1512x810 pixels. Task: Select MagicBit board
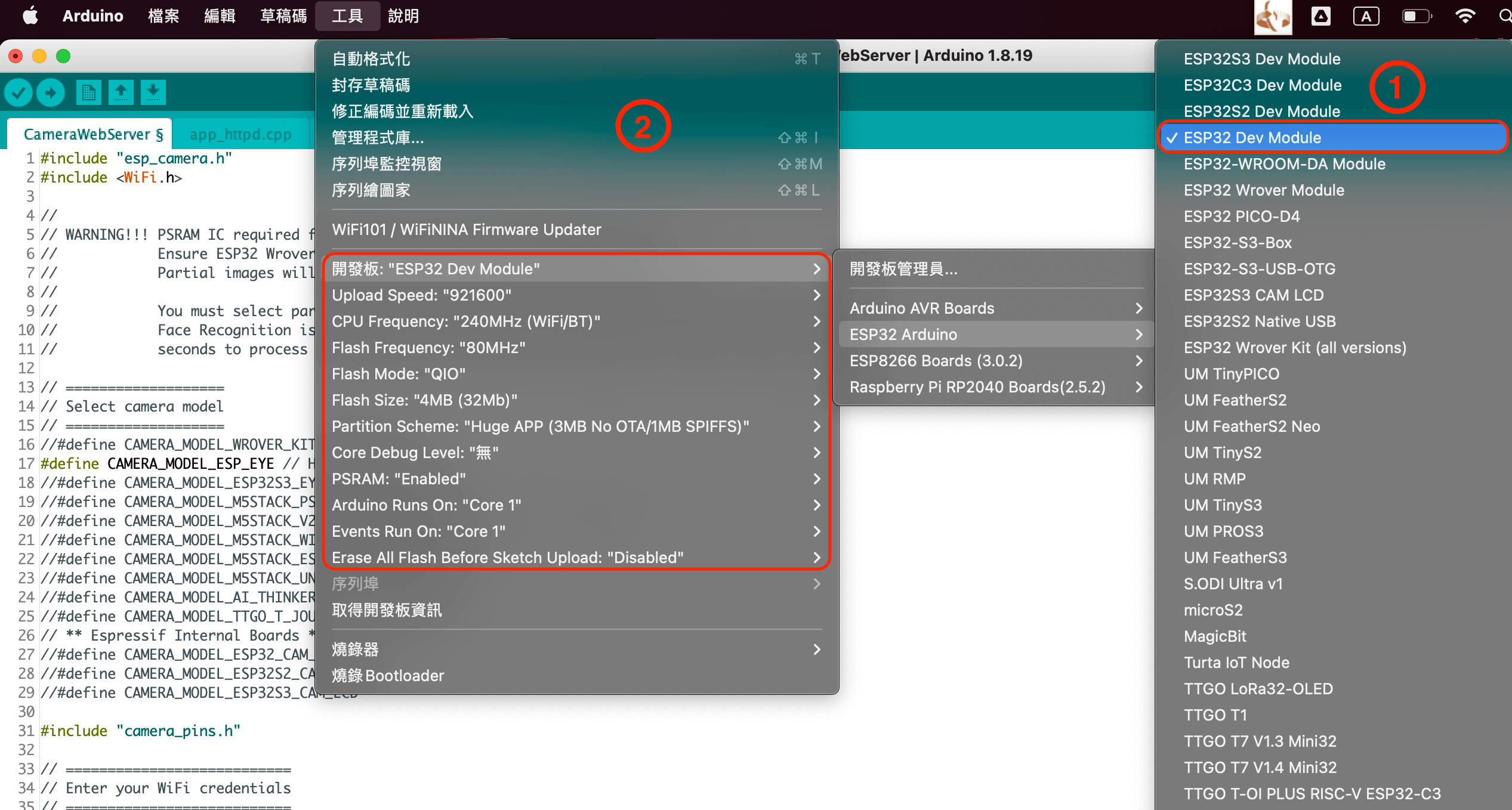(x=1332, y=636)
